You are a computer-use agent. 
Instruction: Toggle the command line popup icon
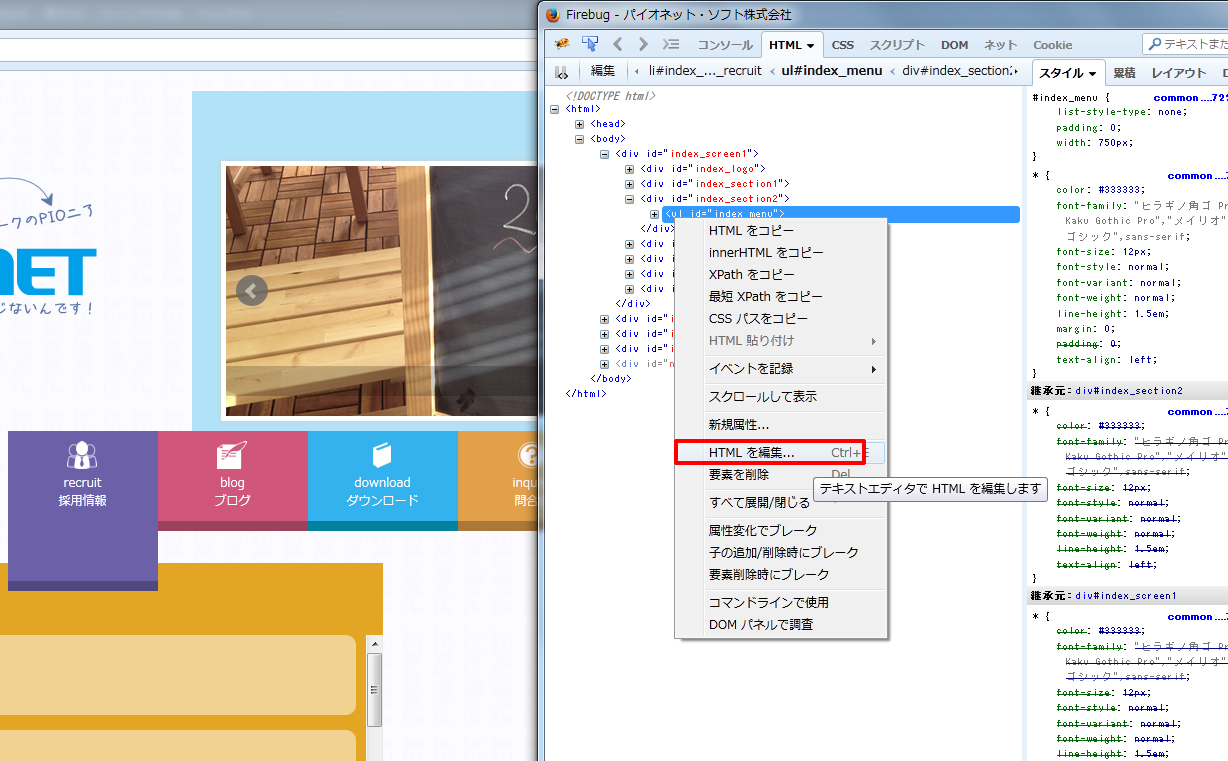click(672, 44)
